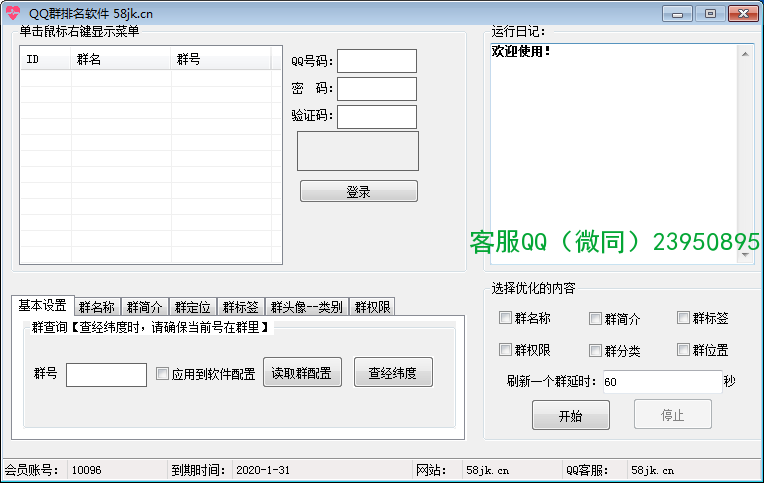Click the 欢迎使用! log text
This screenshot has width=764, height=483.
pos(521,51)
